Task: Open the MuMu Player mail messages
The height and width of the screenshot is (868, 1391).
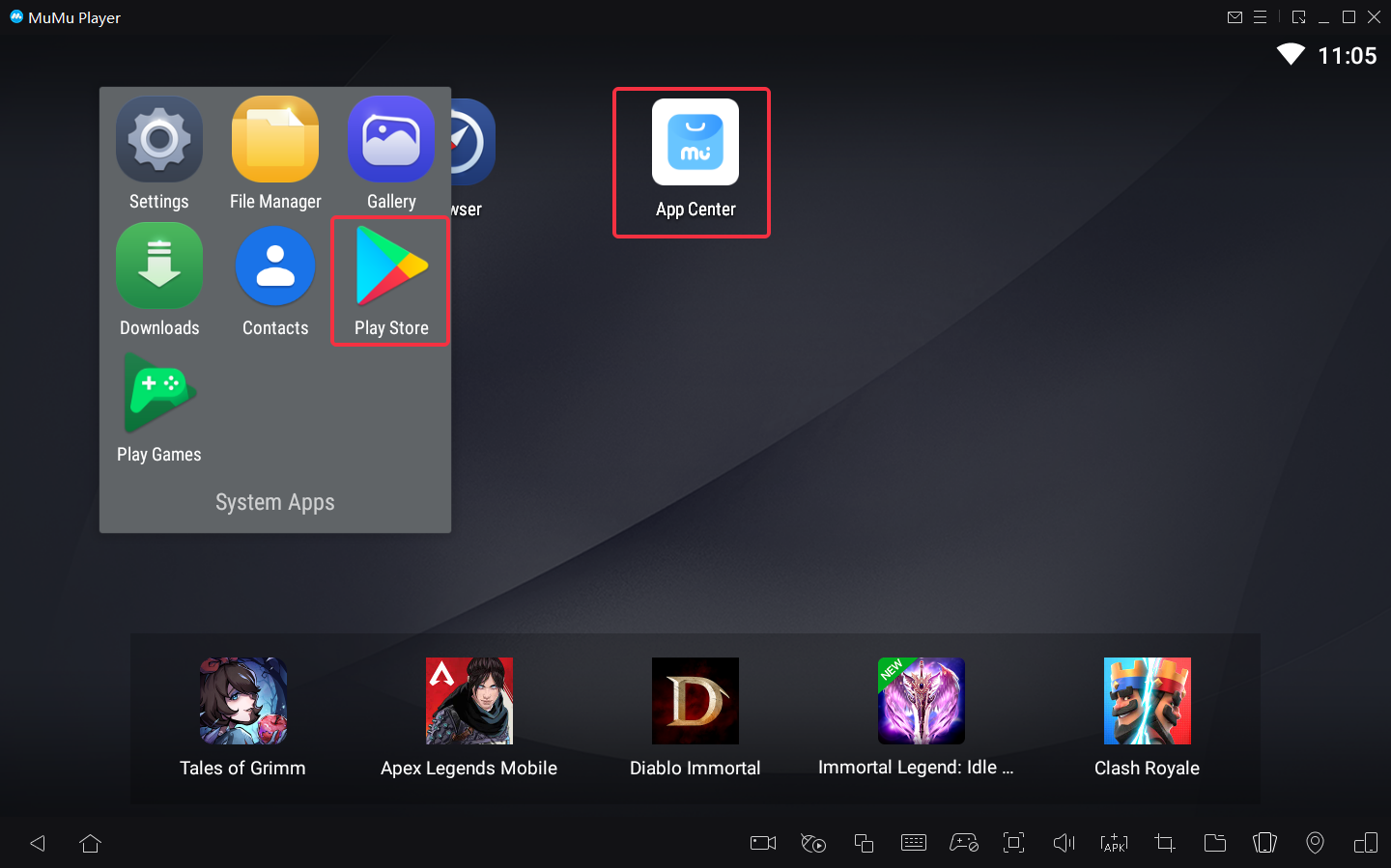Action: [x=1235, y=17]
